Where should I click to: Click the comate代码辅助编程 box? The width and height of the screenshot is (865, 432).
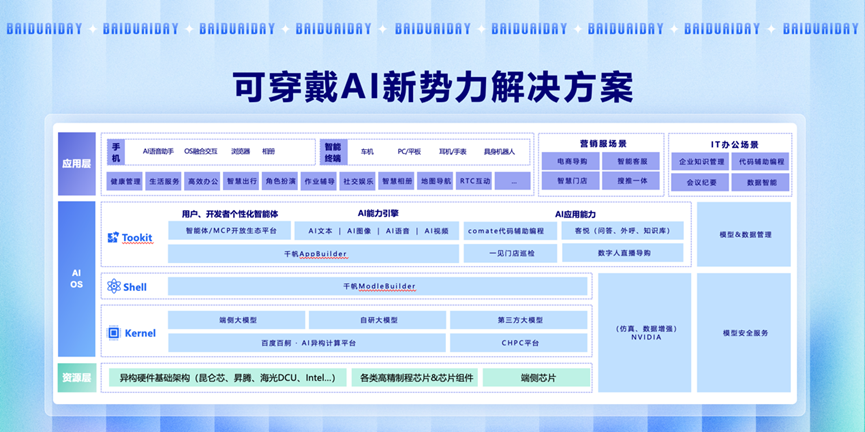pyautogui.click(x=510, y=231)
